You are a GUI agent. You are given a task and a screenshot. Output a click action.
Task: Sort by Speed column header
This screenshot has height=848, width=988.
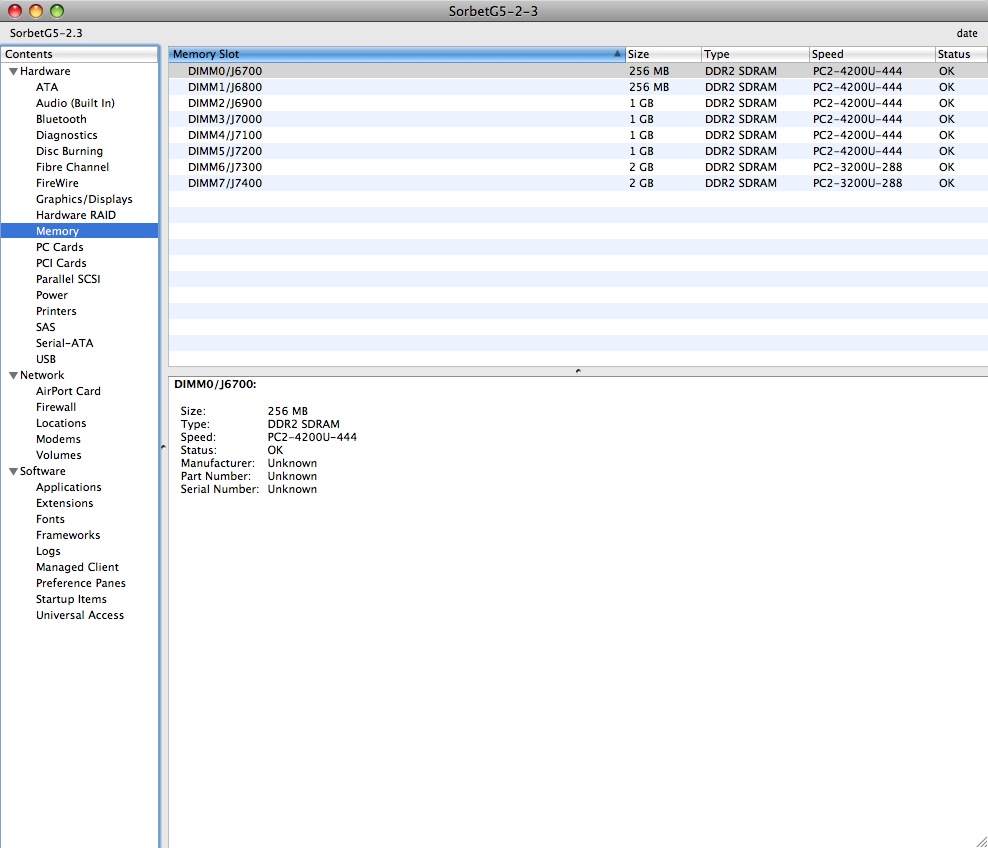871,54
